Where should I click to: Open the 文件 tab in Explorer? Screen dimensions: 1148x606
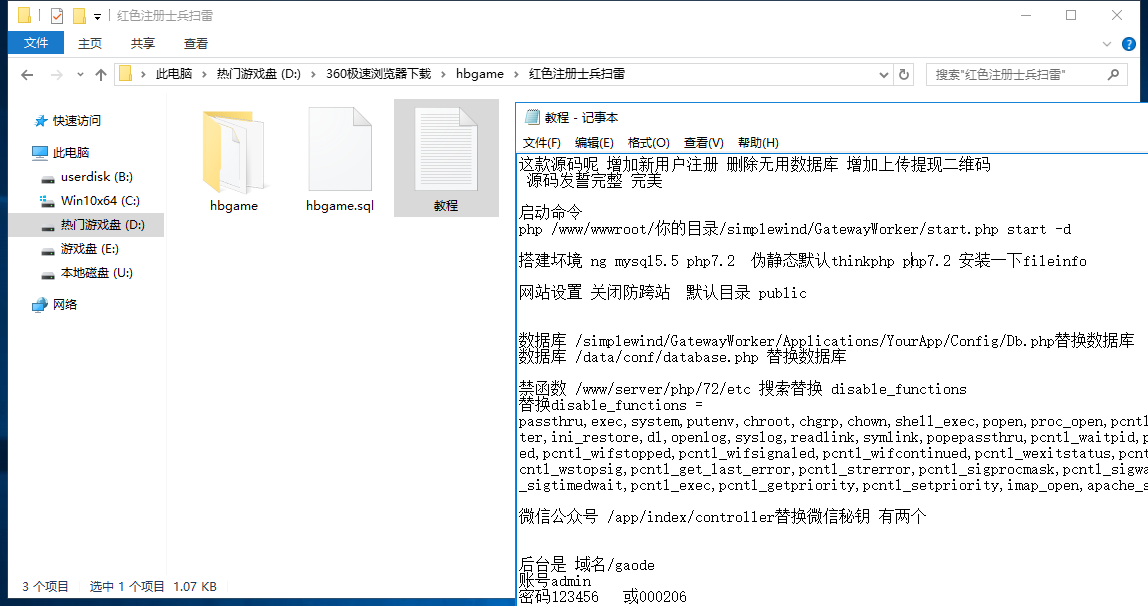(36, 43)
